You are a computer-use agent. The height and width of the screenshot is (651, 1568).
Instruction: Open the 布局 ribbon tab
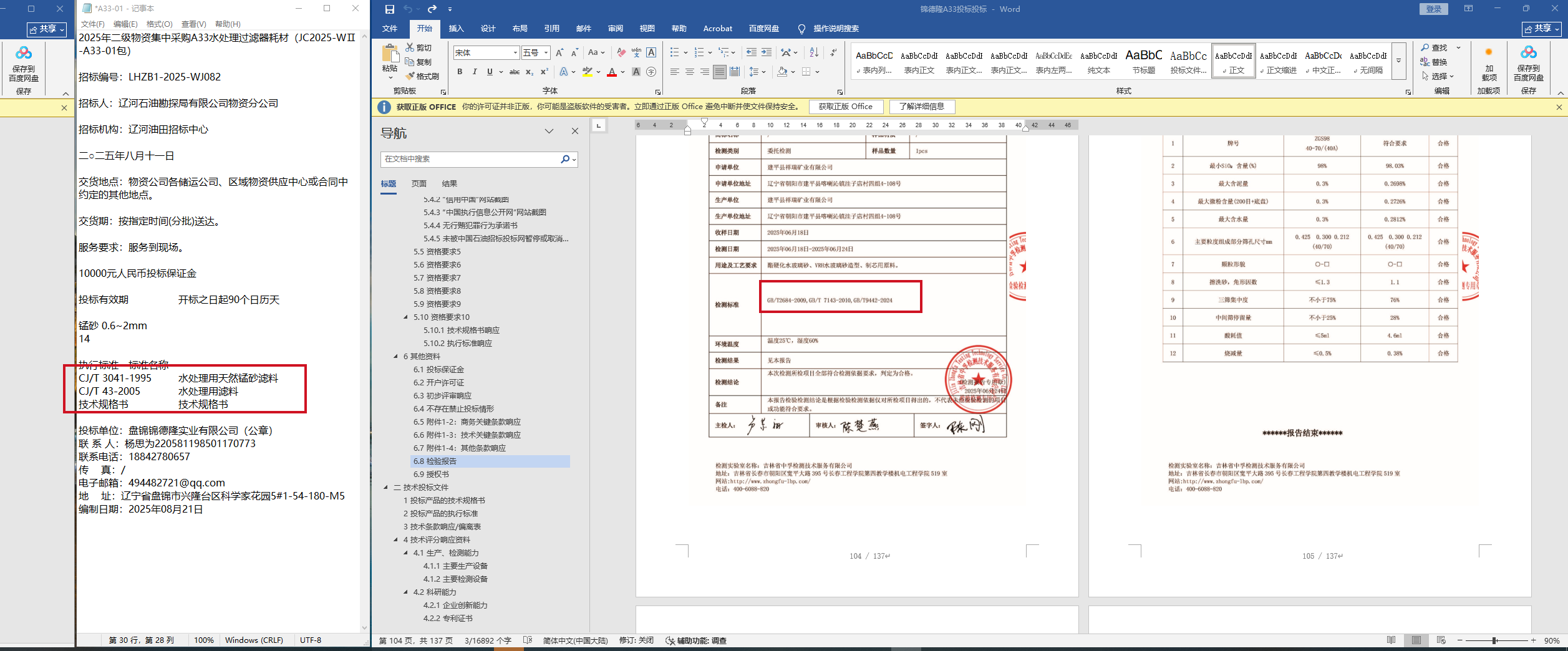(520, 29)
